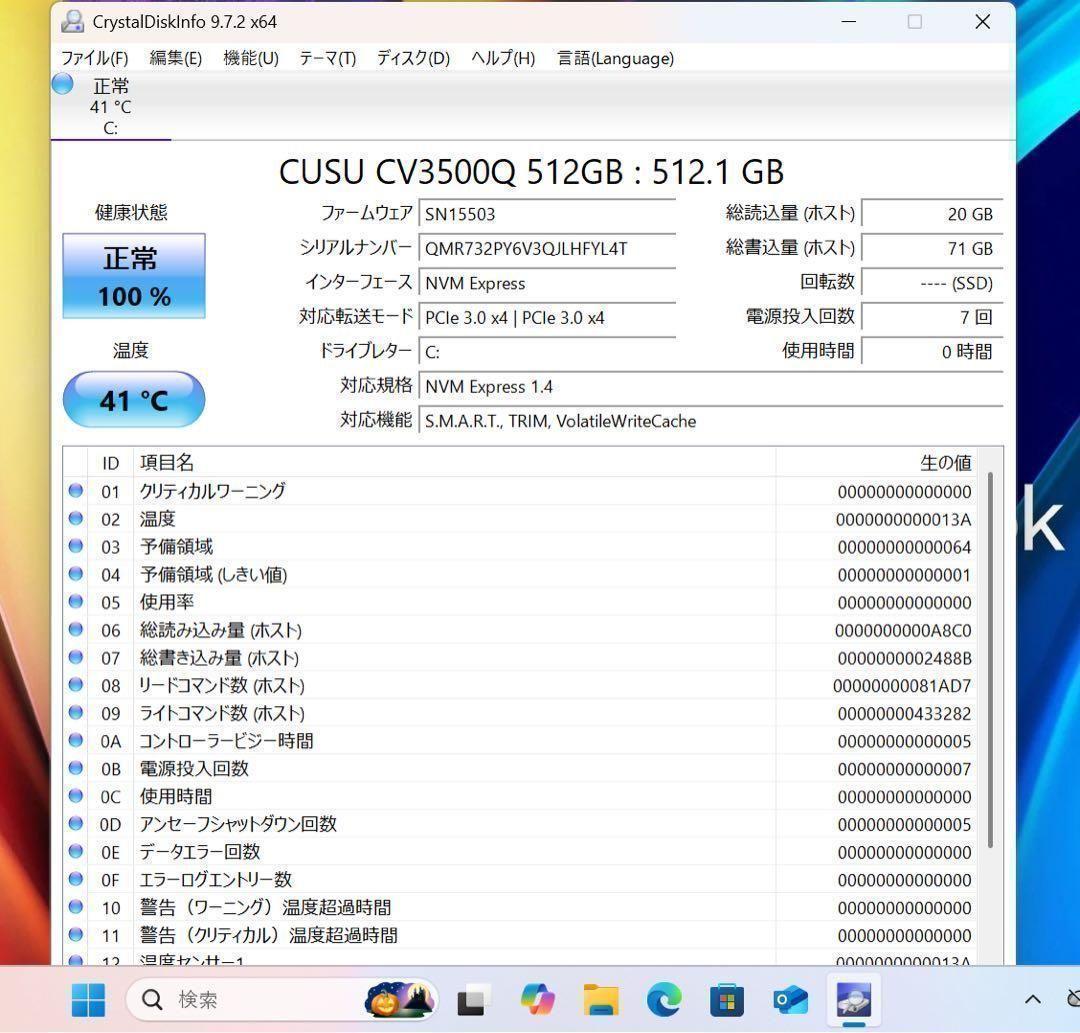Open the 機能(N) menu
The height and width of the screenshot is (1033, 1080).
click(x=250, y=58)
